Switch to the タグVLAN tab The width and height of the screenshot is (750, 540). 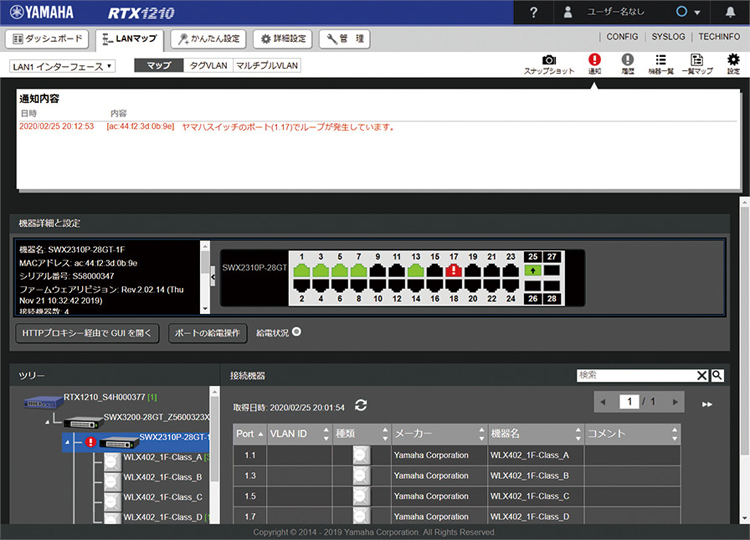208,66
